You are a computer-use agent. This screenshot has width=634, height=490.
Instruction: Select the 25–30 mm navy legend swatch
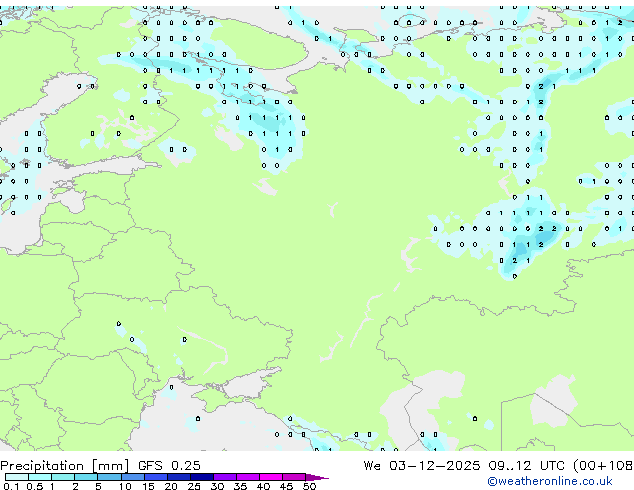pyautogui.click(x=202, y=477)
